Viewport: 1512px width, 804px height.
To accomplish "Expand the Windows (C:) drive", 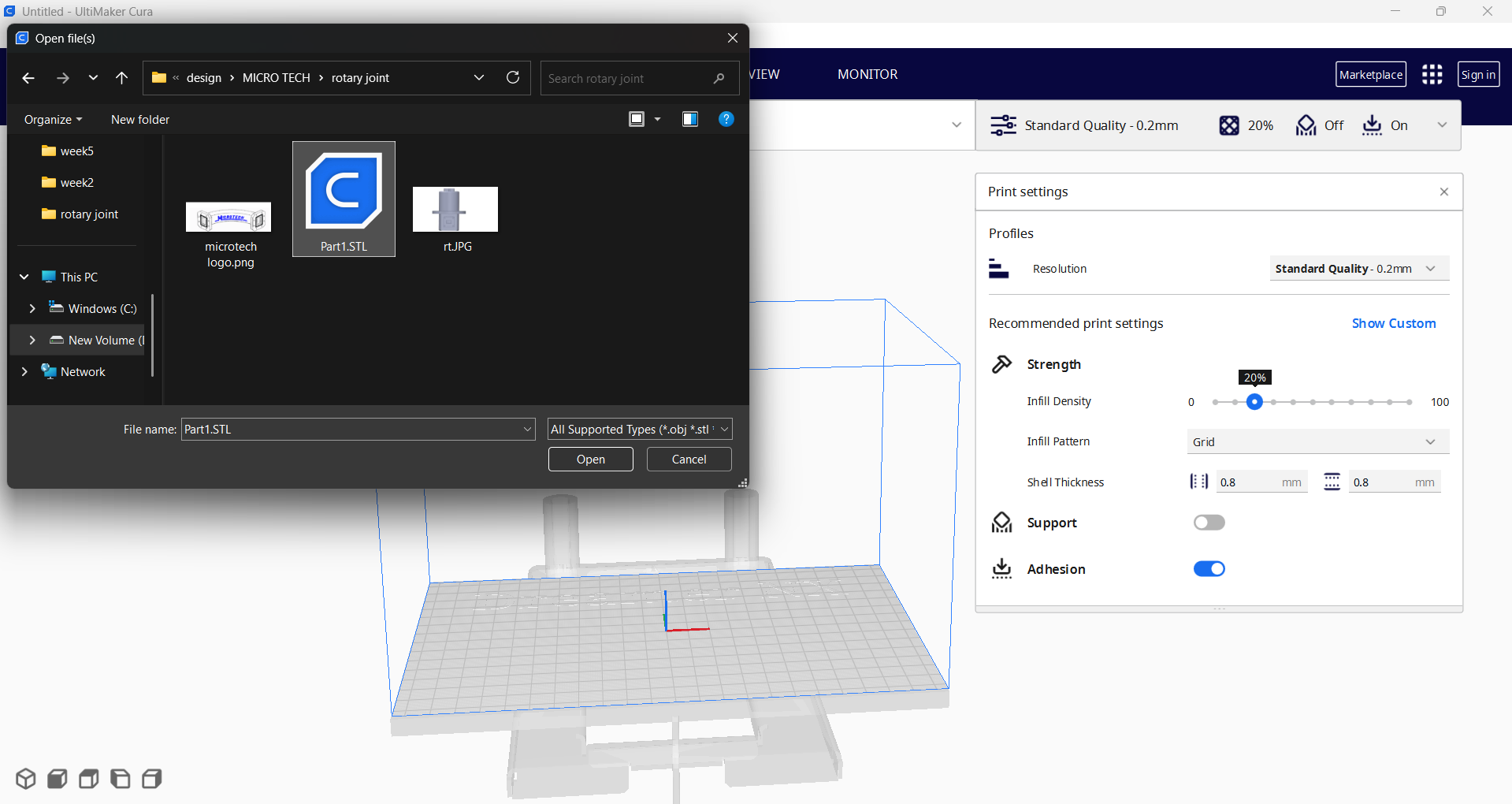I will (32, 308).
